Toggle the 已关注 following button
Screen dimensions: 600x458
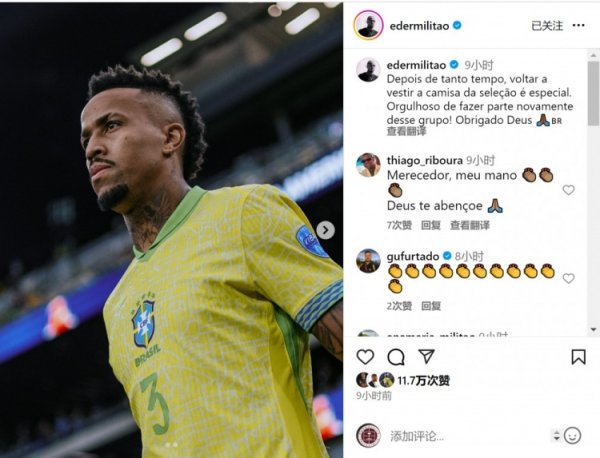click(547, 26)
